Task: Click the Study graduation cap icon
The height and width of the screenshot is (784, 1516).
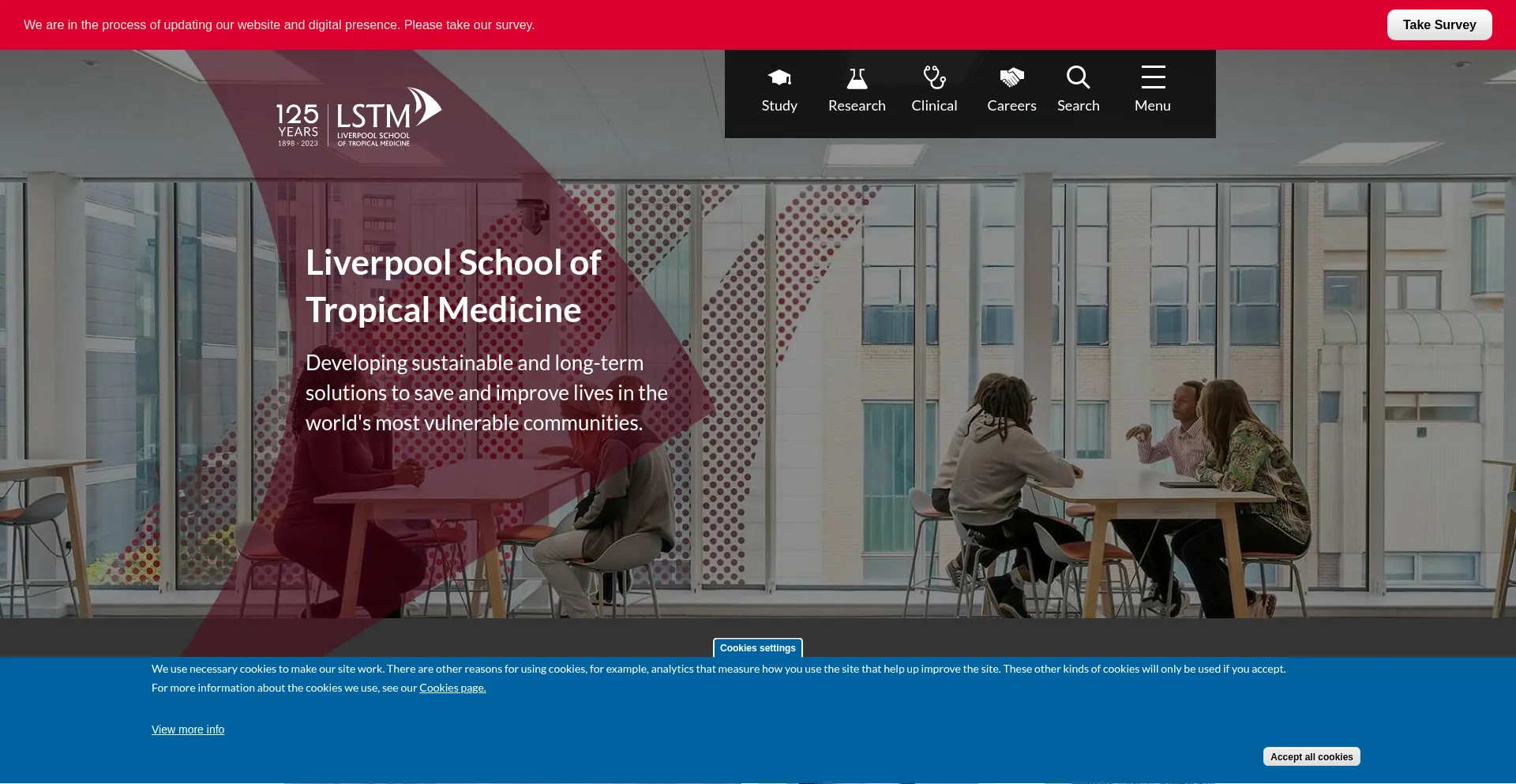Action: point(779,77)
